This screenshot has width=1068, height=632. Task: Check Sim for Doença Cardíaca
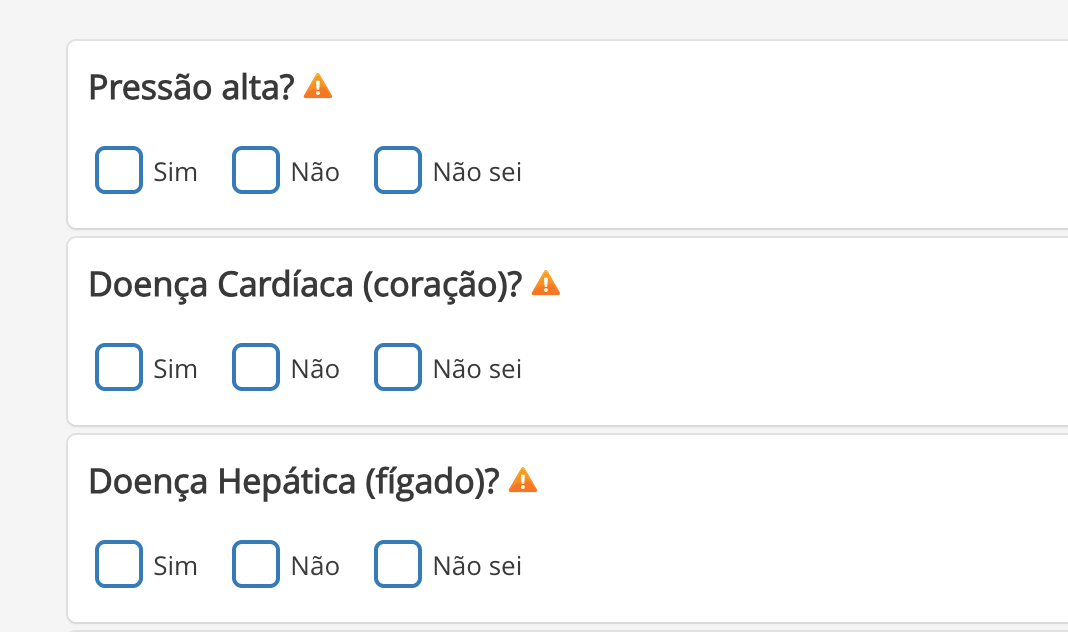[118, 367]
